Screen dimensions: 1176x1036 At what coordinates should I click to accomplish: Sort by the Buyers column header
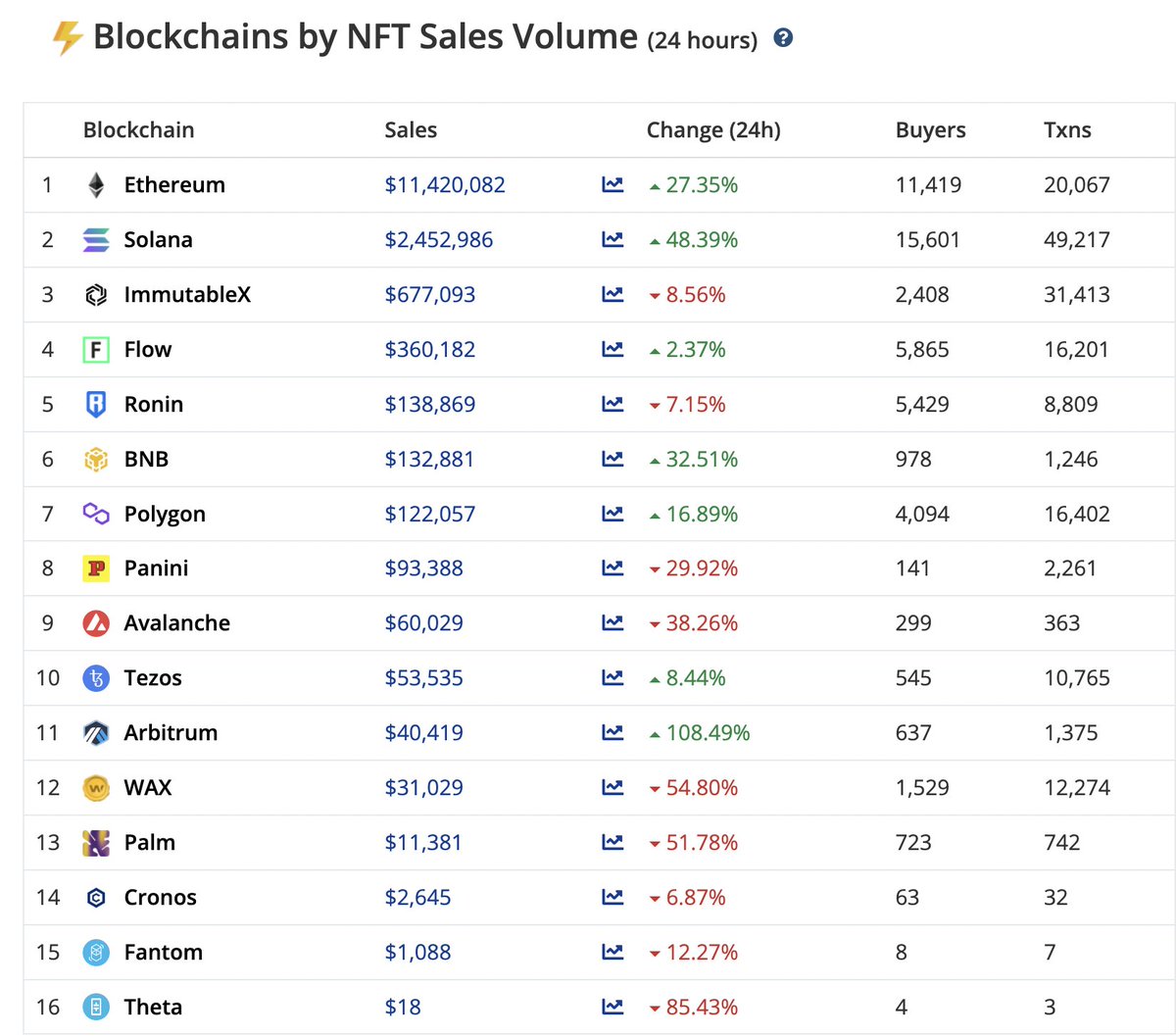(930, 130)
